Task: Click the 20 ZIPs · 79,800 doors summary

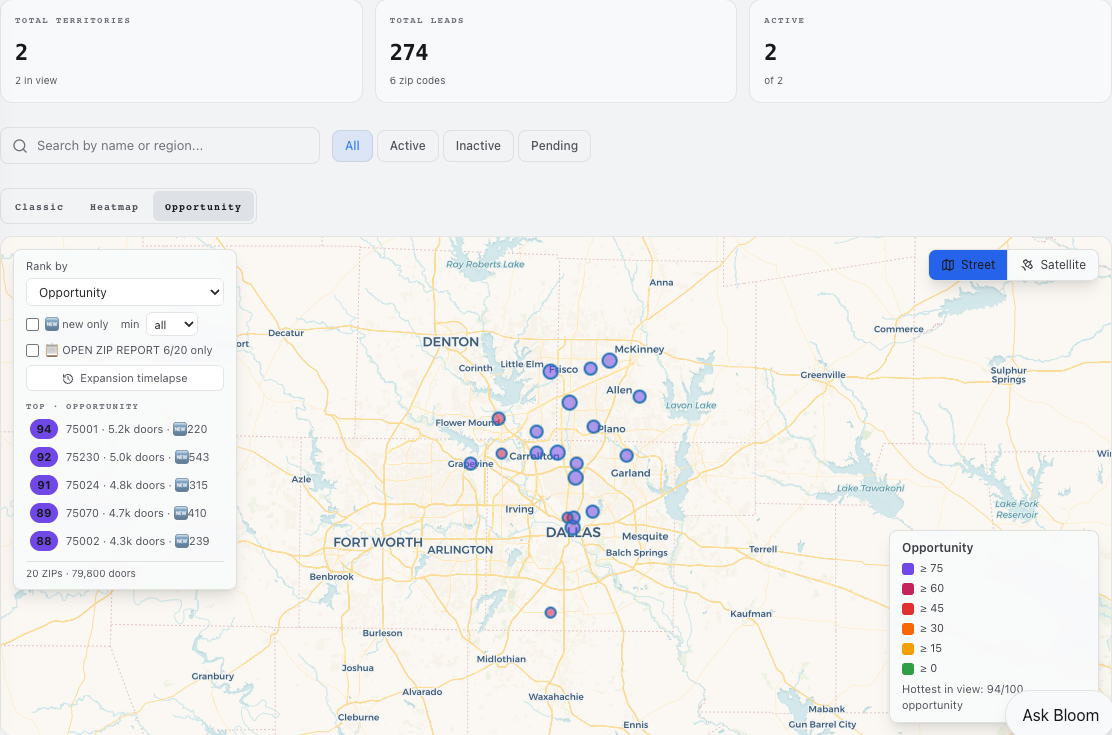Action: click(x=81, y=573)
